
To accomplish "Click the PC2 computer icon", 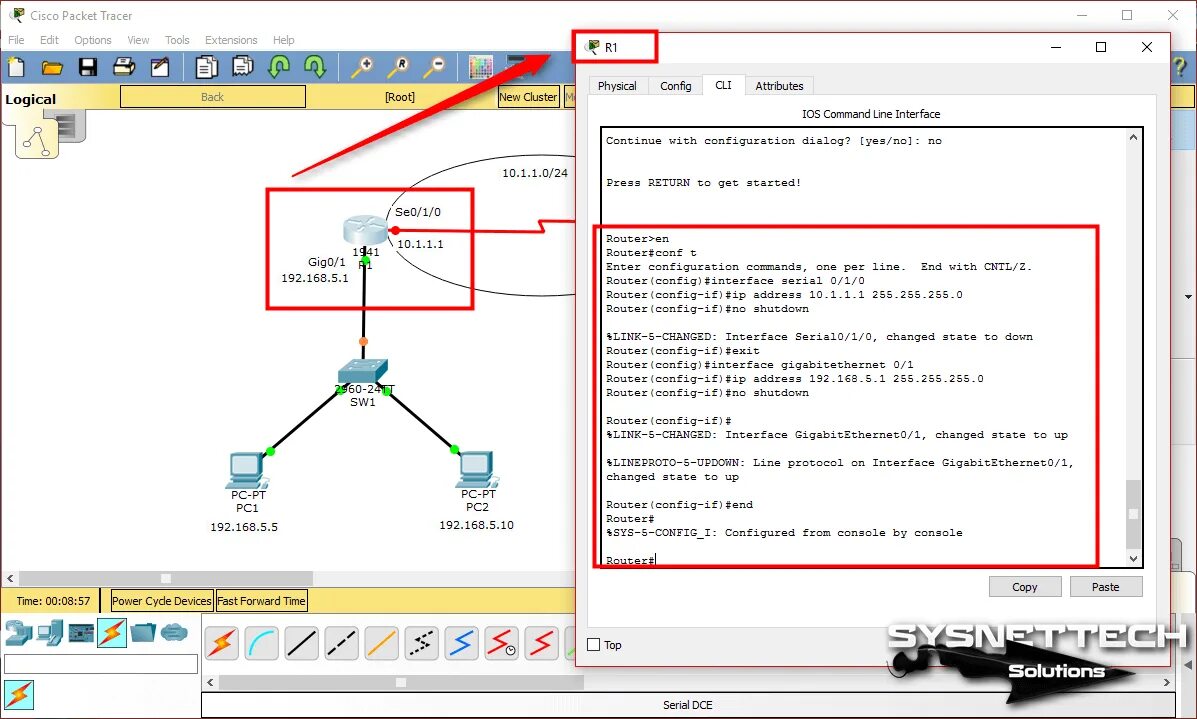I will 477,469.
